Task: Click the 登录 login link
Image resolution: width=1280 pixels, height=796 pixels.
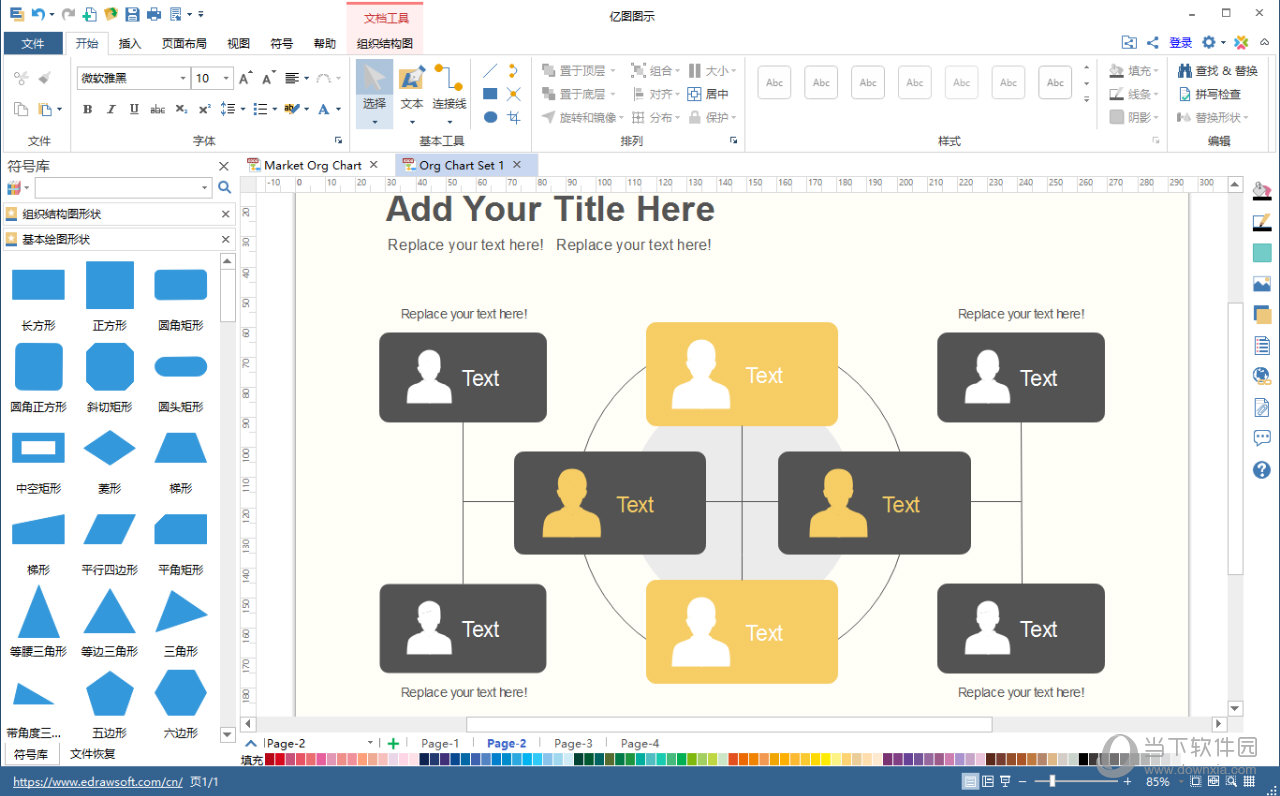Action: click(1181, 42)
